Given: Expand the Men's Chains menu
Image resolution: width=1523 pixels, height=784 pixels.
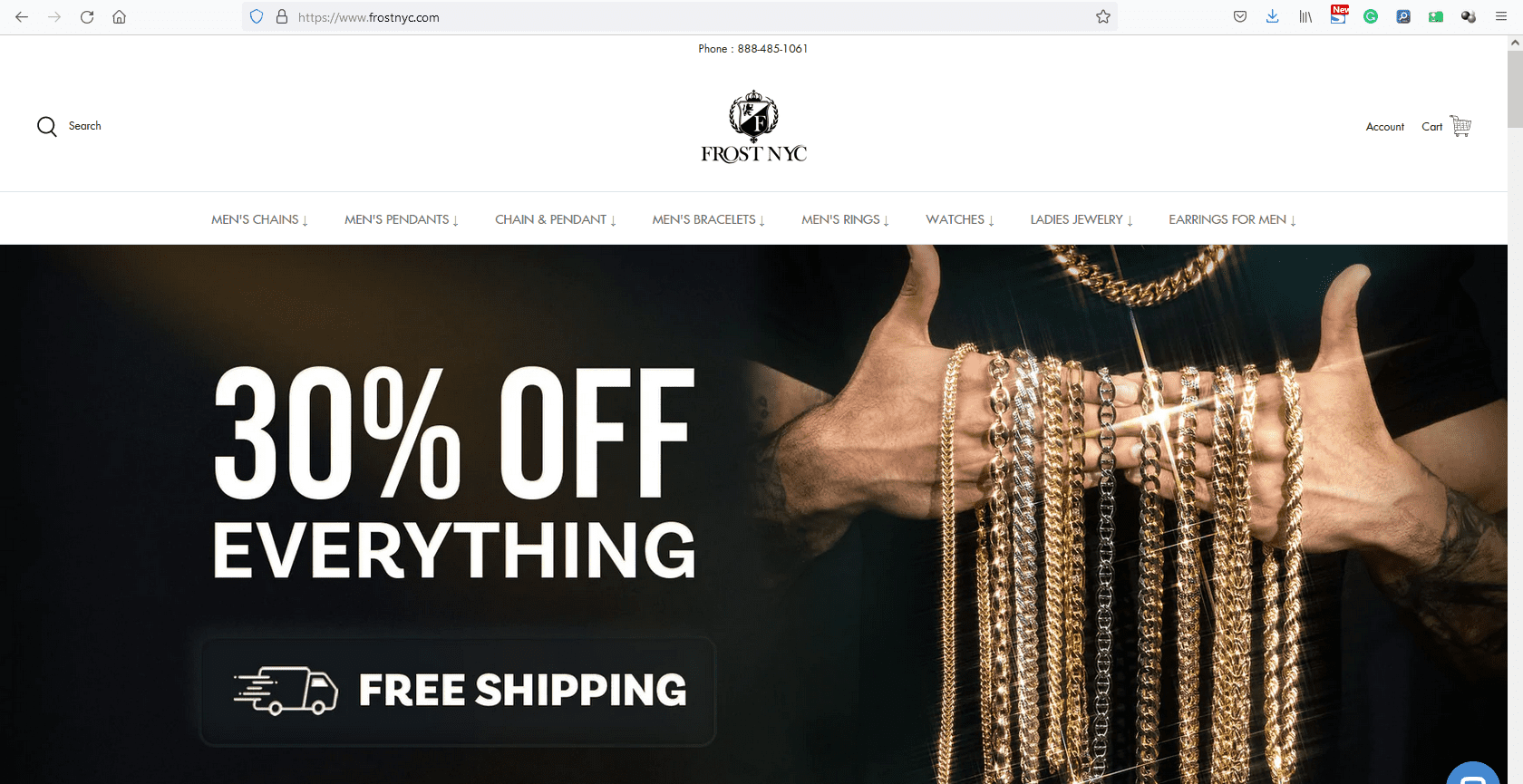Looking at the screenshot, I should (x=259, y=219).
